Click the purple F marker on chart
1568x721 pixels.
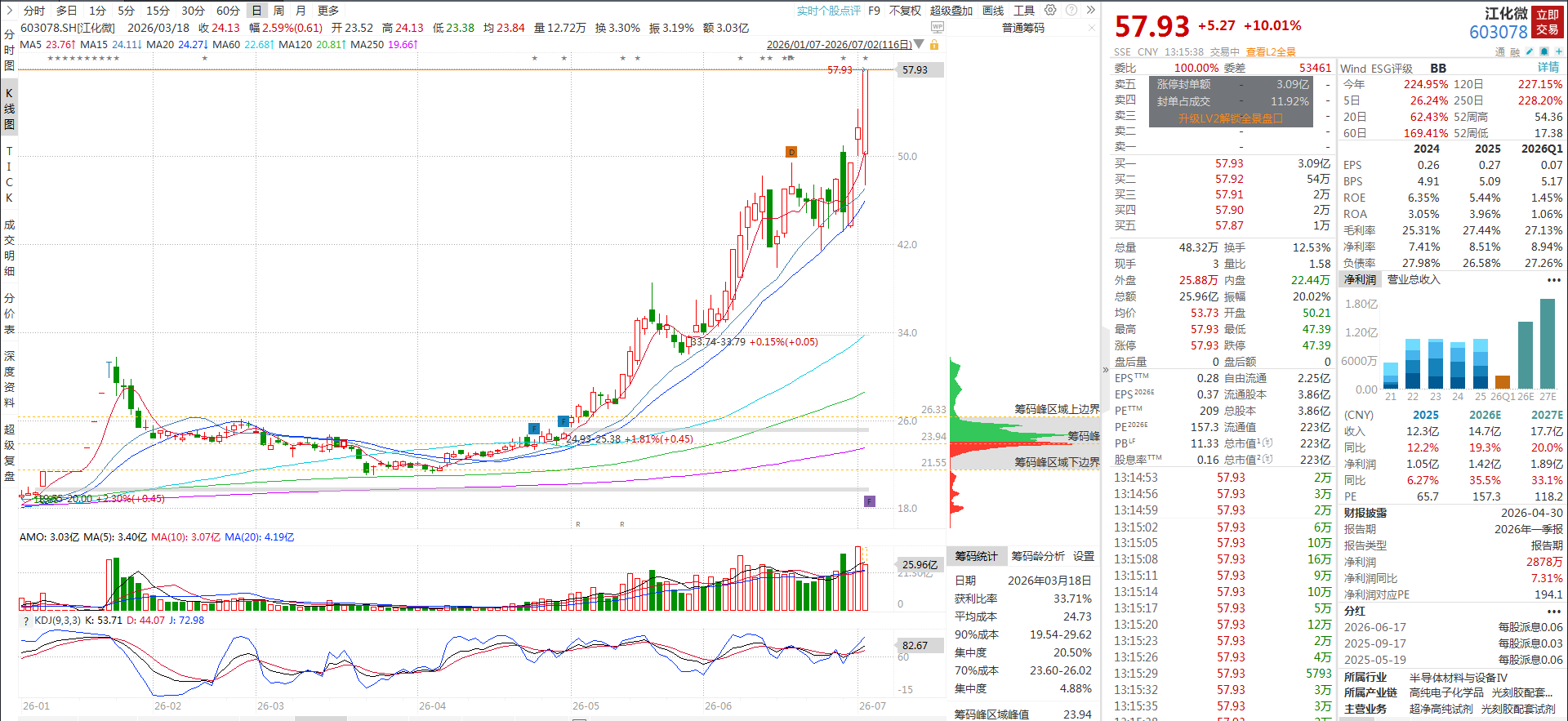(x=870, y=501)
